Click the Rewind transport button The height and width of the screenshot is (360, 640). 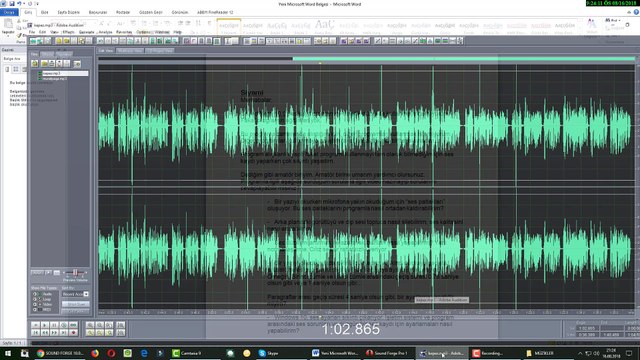tap(45, 333)
